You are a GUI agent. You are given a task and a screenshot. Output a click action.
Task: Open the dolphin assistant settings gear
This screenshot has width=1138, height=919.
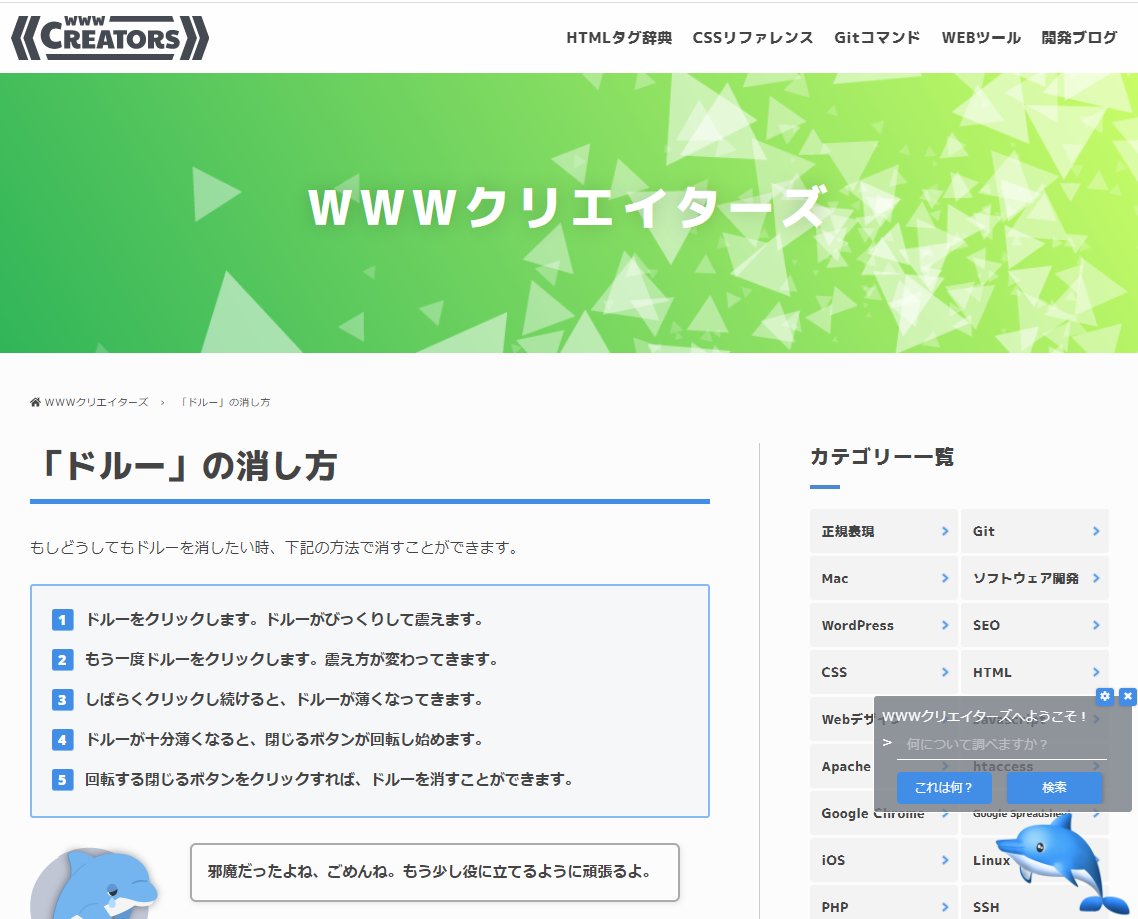(1104, 696)
